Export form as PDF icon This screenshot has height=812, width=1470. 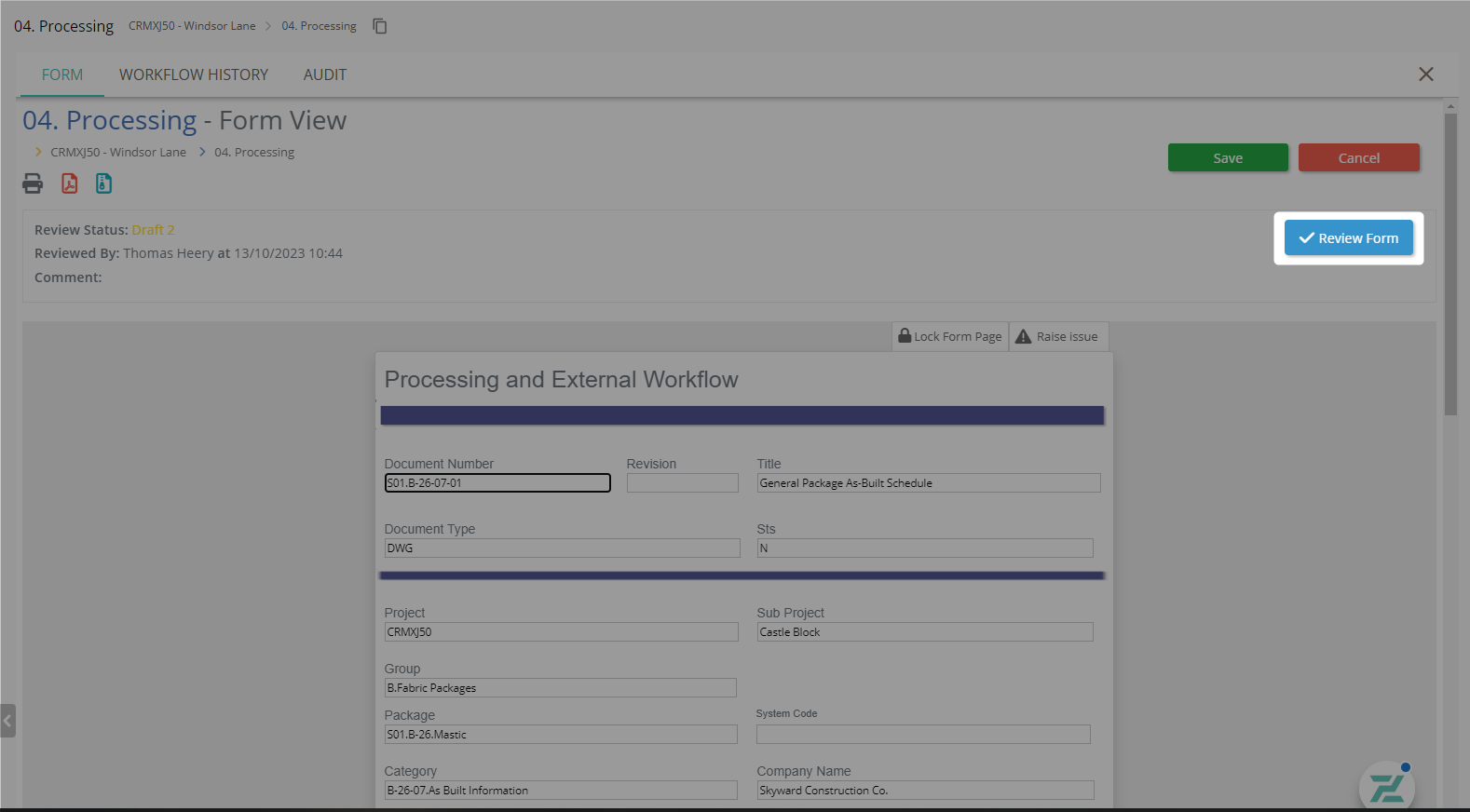pyautogui.click(x=70, y=183)
